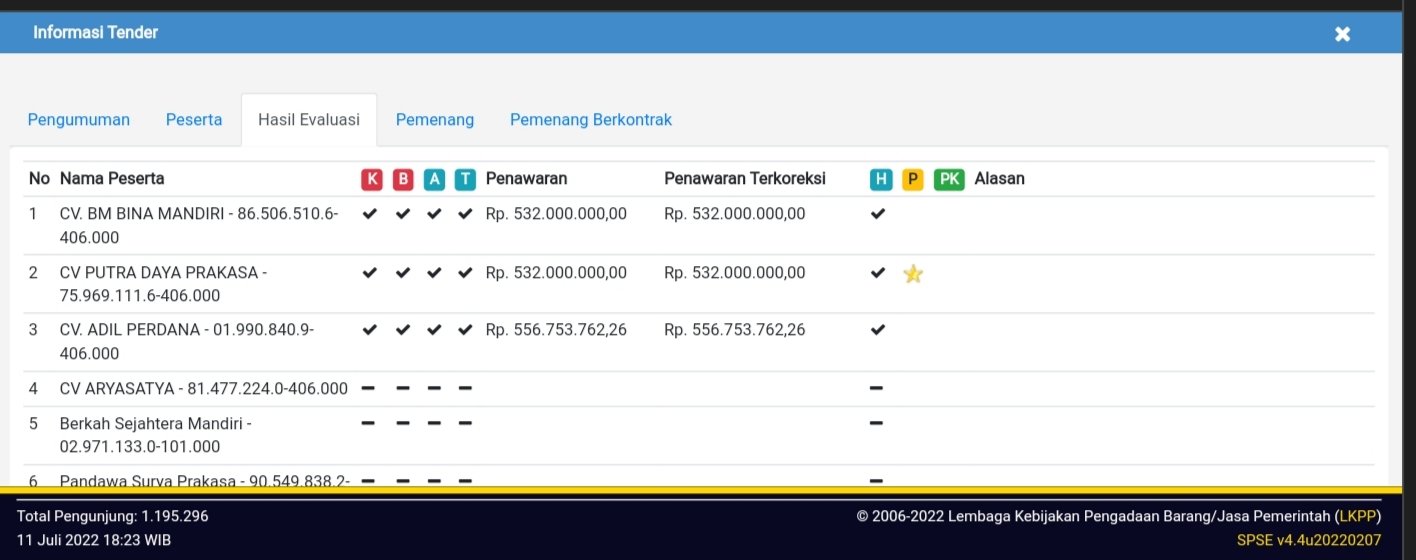Click the green PK column badge

(949, 179)
